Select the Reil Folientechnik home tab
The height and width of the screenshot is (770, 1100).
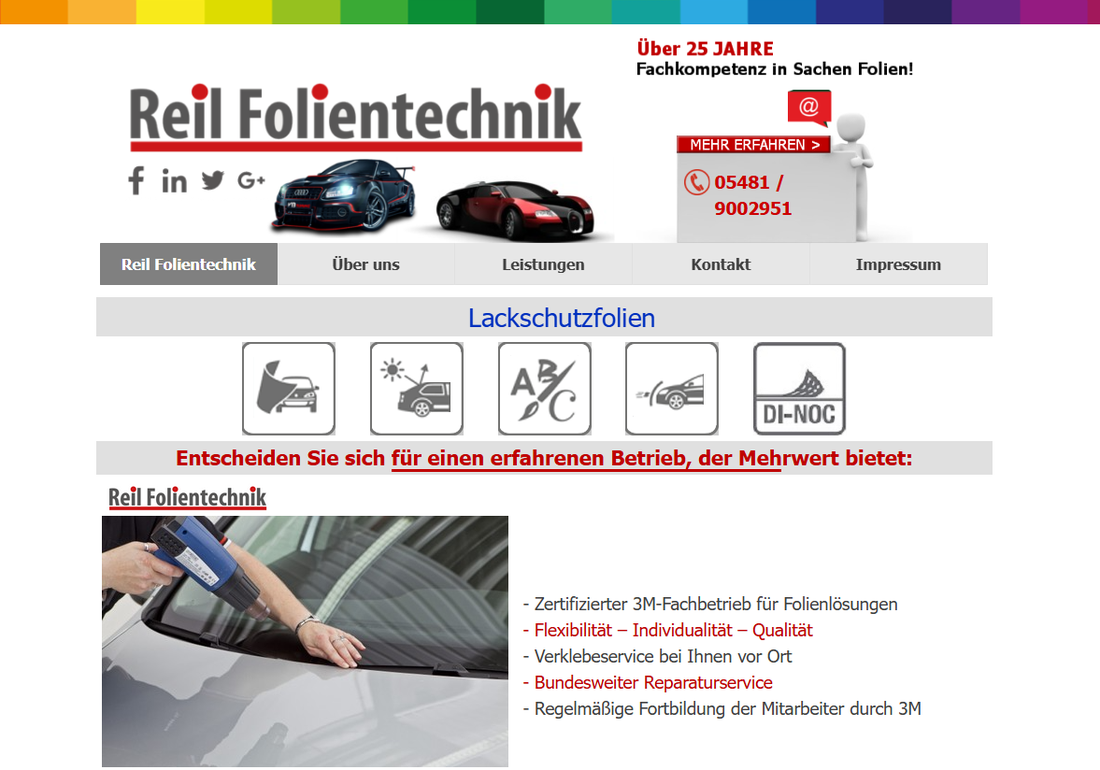(x=189, y=264)
